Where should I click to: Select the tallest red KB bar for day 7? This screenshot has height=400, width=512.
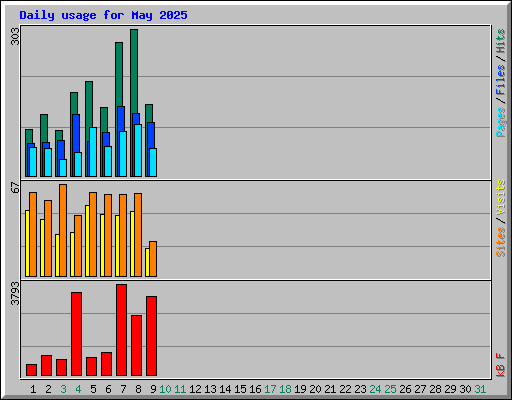click(x=121, y=330)
